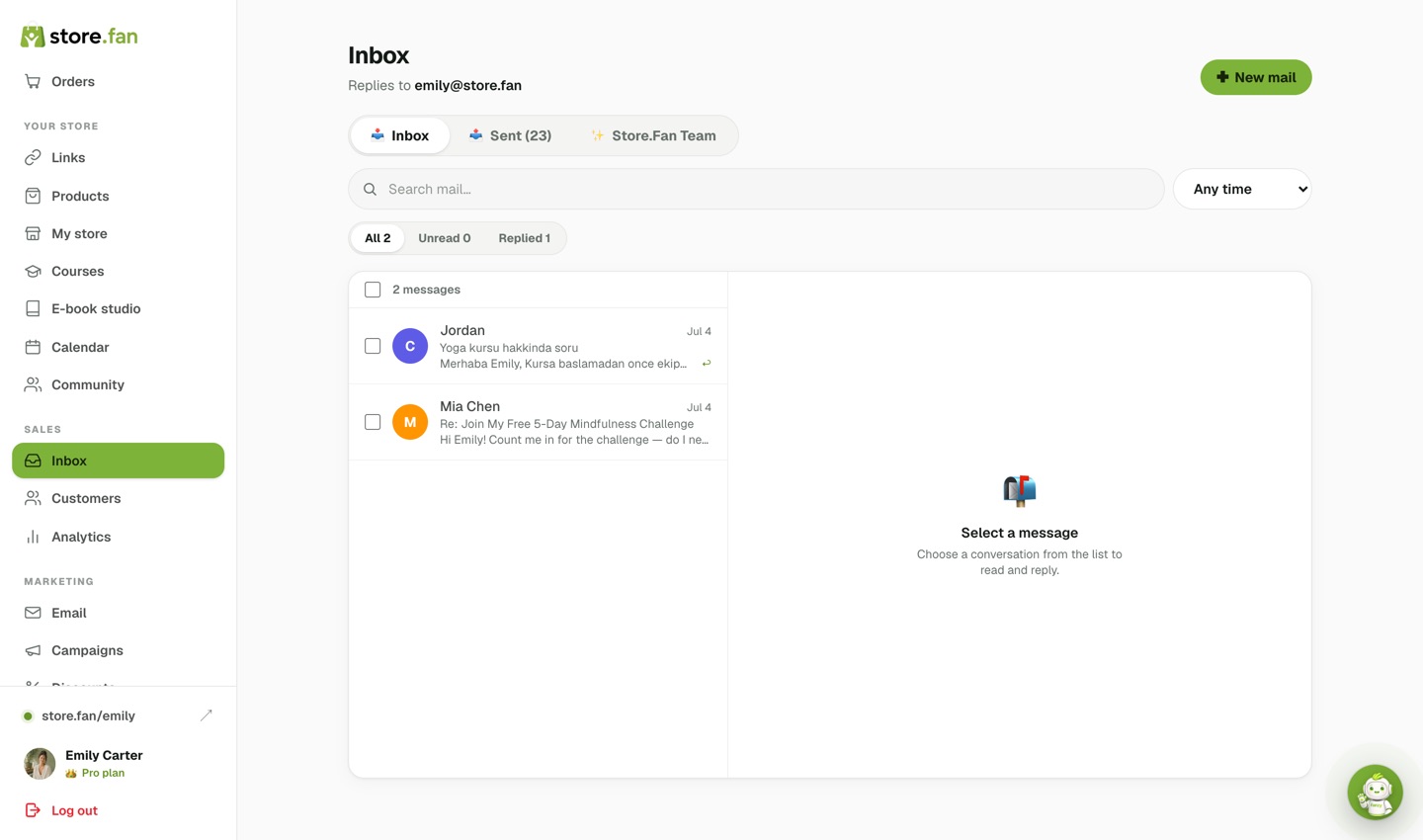Open Courses in sidebar

(x=119, y=271)
